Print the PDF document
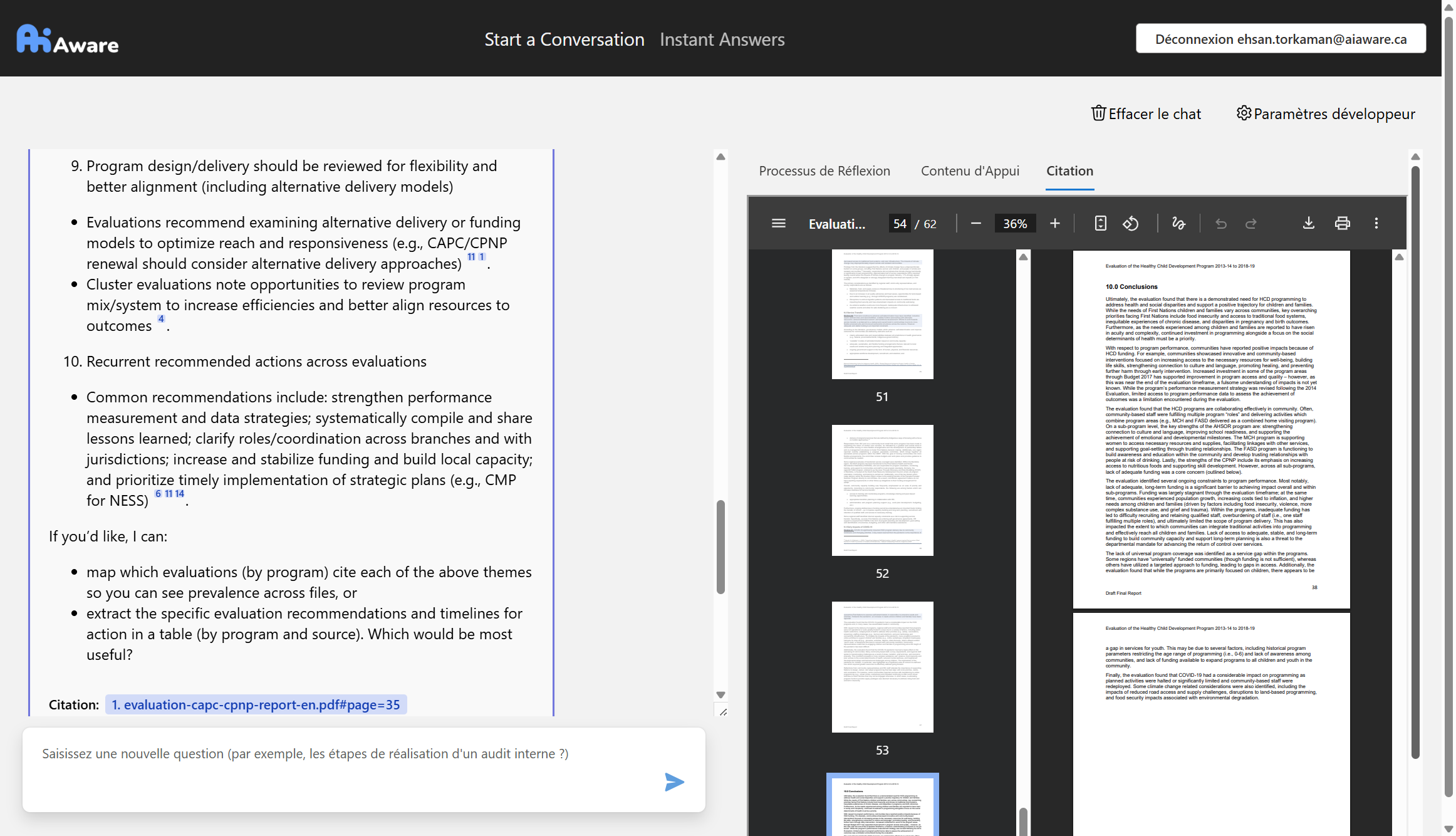 pyautogui.click(x=1342, y=224)
